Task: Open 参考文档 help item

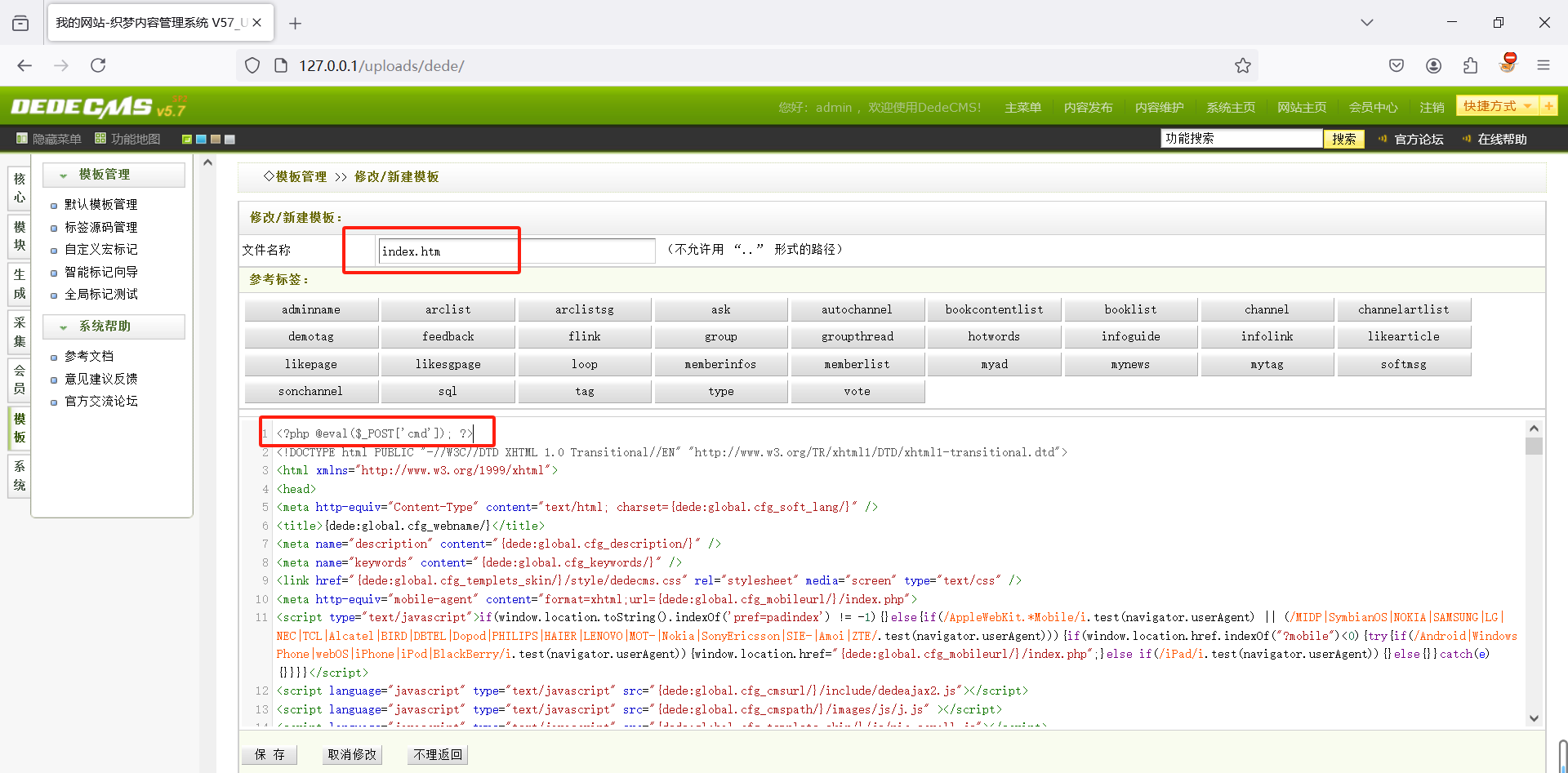Action: pos(89,356)
